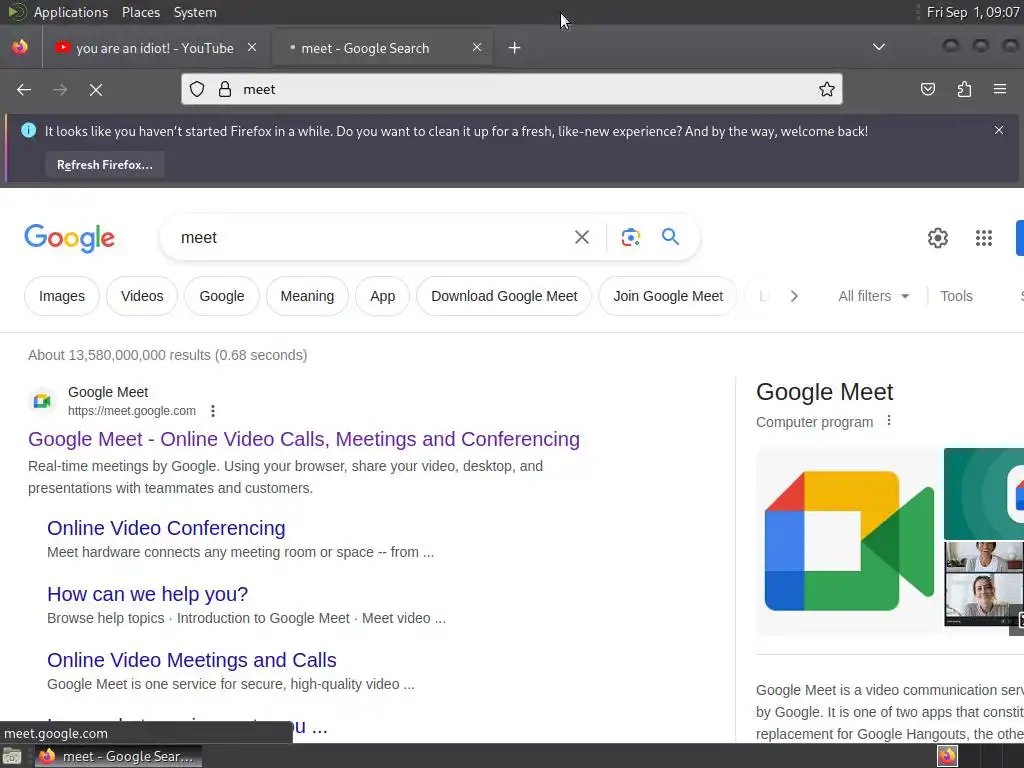Expand the All filters dropdown
Viewport: 1024px width, 768px height.
pos(873,296)
